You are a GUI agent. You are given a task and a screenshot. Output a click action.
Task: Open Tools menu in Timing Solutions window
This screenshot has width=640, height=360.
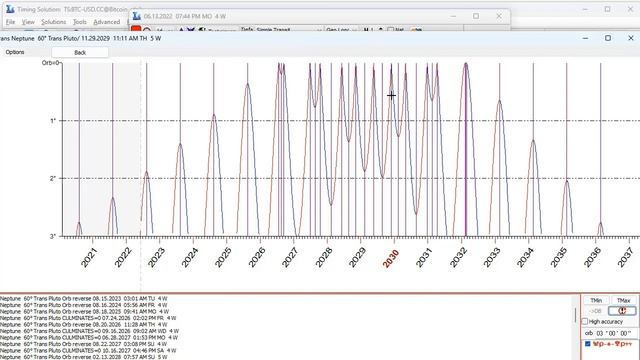pyautogui.click(x=80, y=22)
